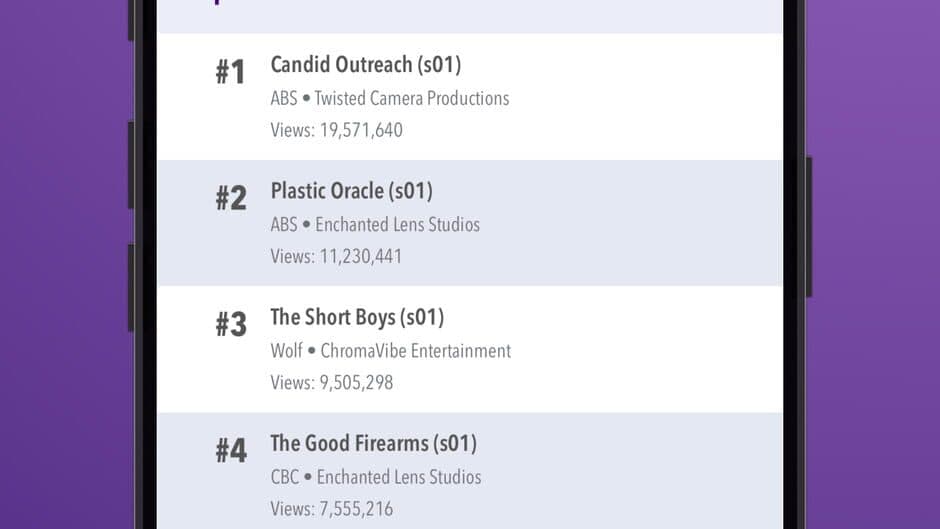
Task: Click the Wolf network label
Action: click(x=286, y=351)
